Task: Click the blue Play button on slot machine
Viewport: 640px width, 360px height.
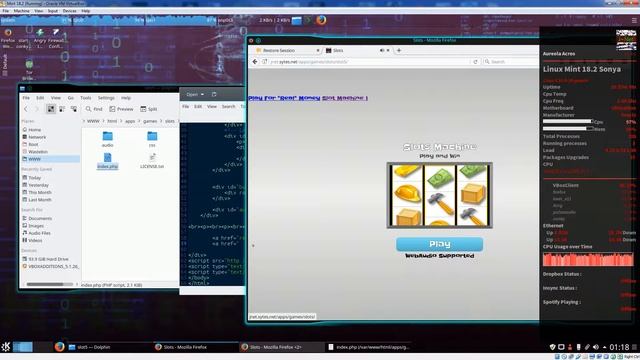Action: click(439, 244)
